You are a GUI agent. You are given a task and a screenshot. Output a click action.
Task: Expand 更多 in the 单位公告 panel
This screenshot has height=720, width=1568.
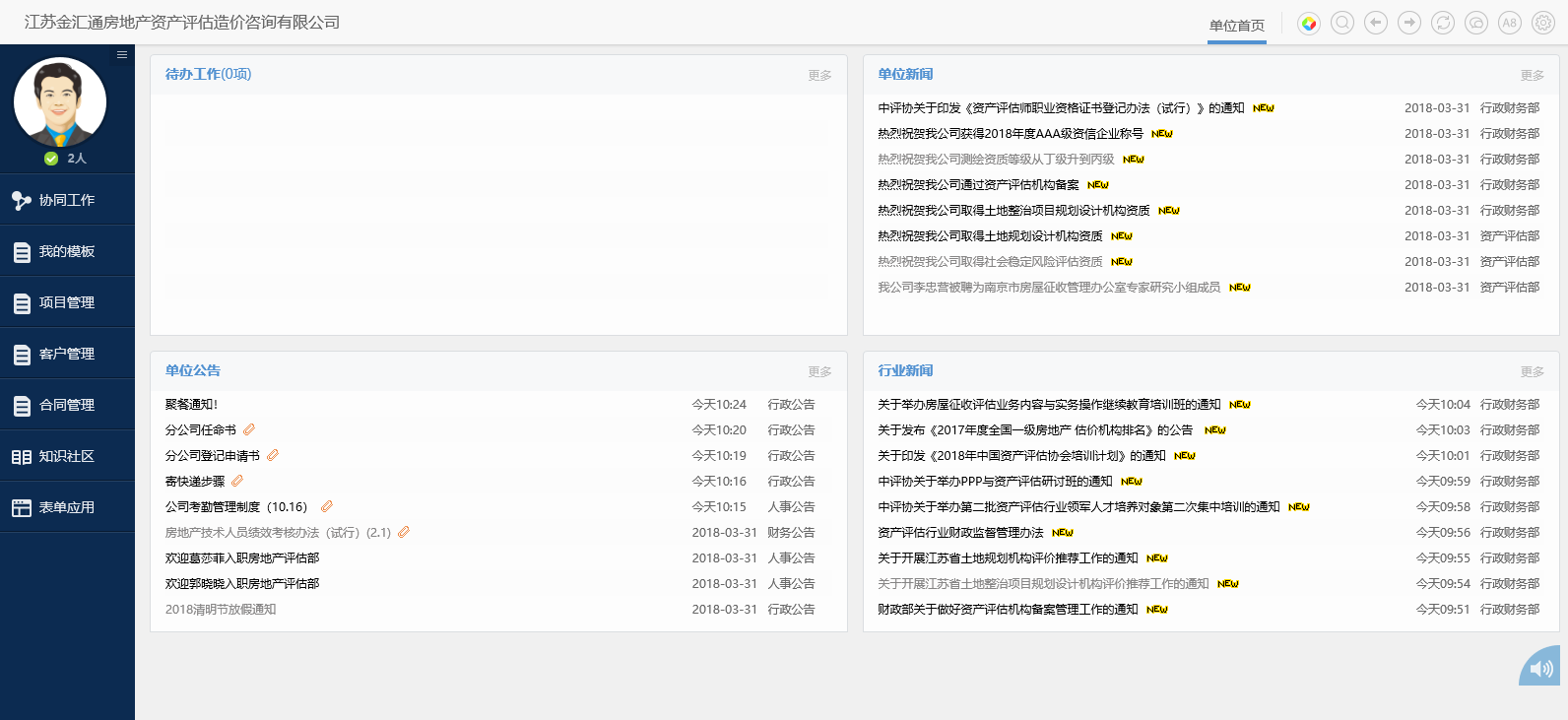[819, 372]
